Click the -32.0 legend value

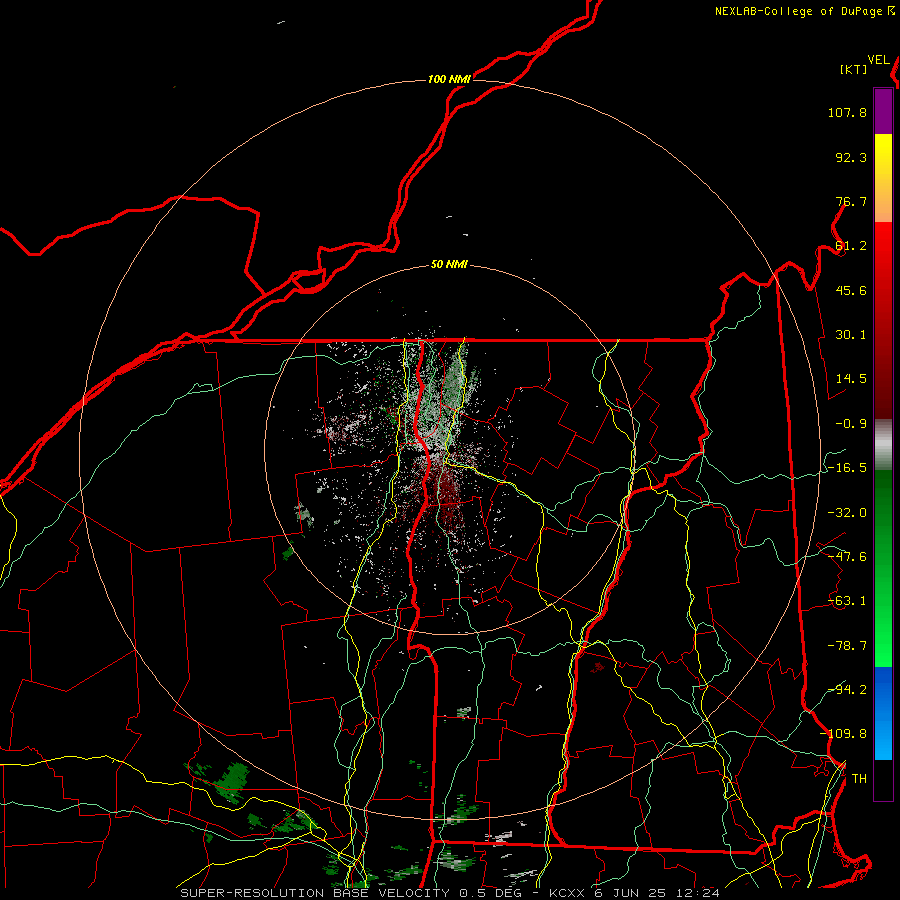coord(847,512)
